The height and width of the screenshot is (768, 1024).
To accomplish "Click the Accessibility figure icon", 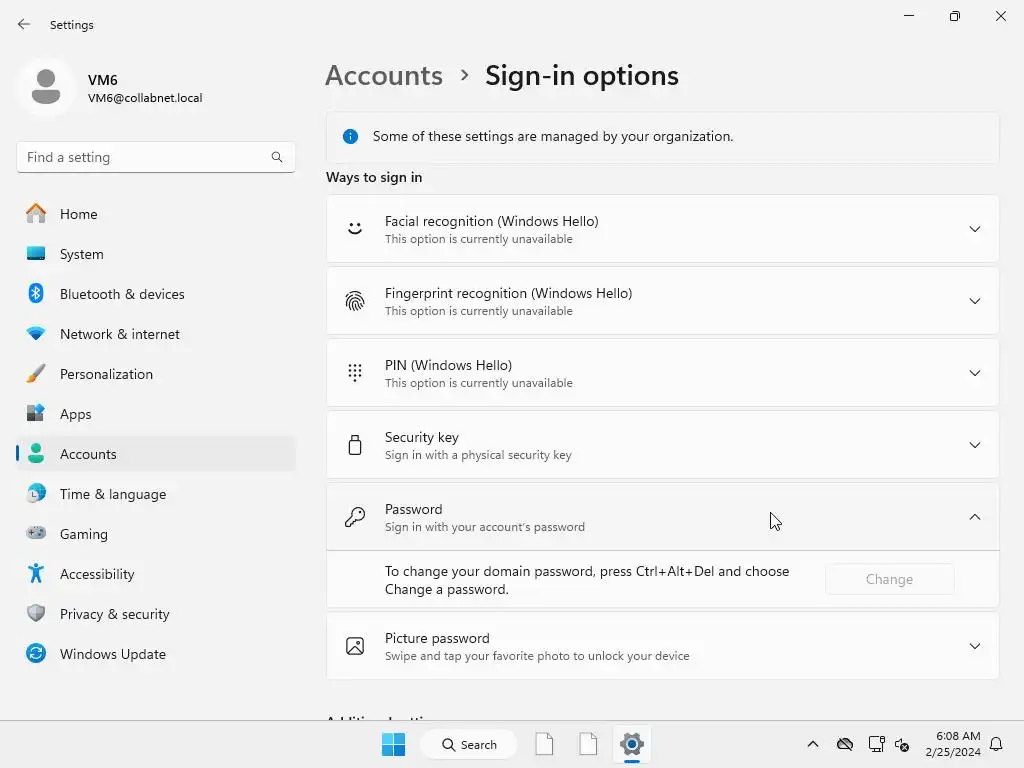I will tap(36, 573).
